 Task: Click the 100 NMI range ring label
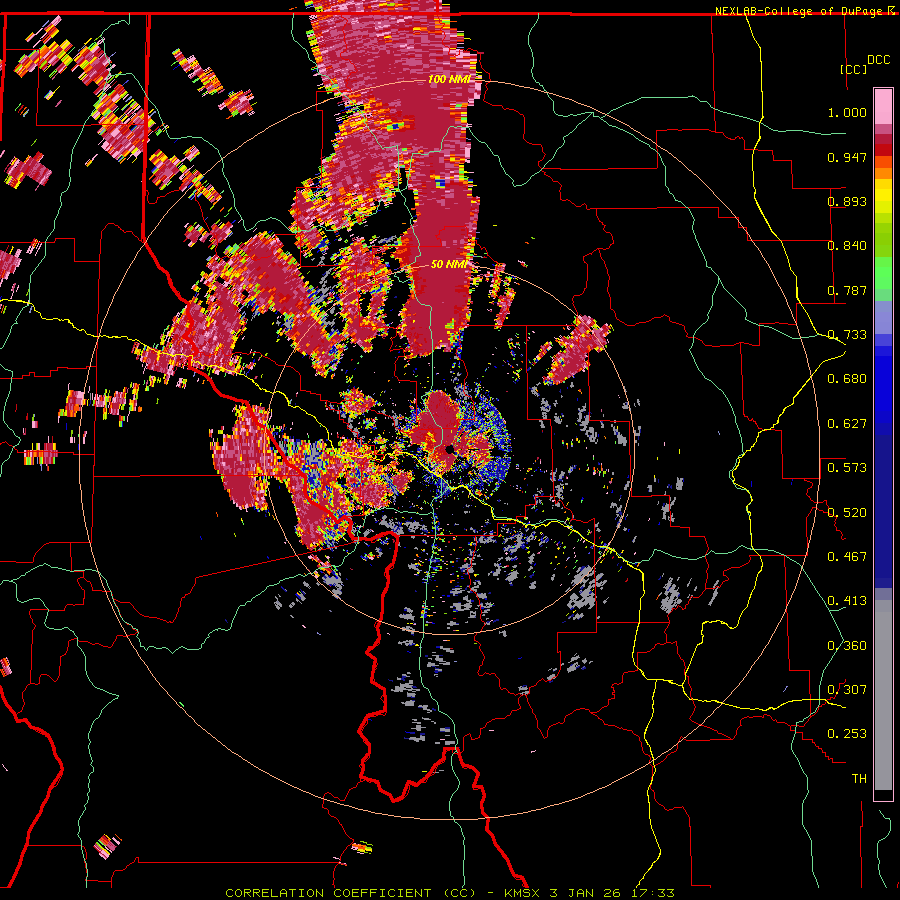point(448,79)
